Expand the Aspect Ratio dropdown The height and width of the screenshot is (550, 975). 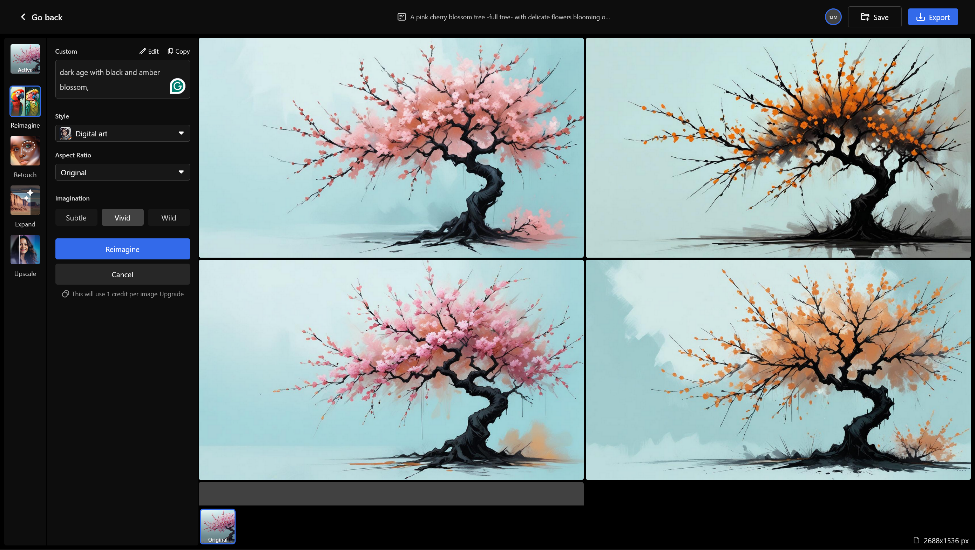coord(122,172)
